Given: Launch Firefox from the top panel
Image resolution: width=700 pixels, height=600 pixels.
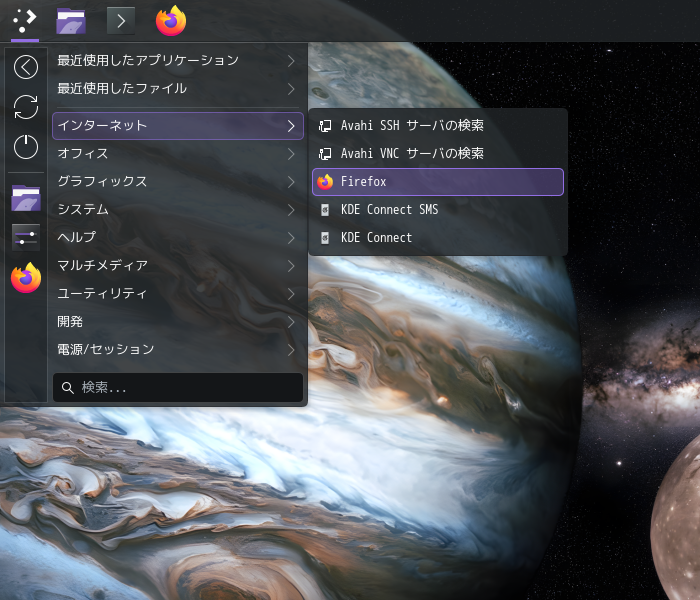Looking at the screenshot, I should (x=171, y=21).
